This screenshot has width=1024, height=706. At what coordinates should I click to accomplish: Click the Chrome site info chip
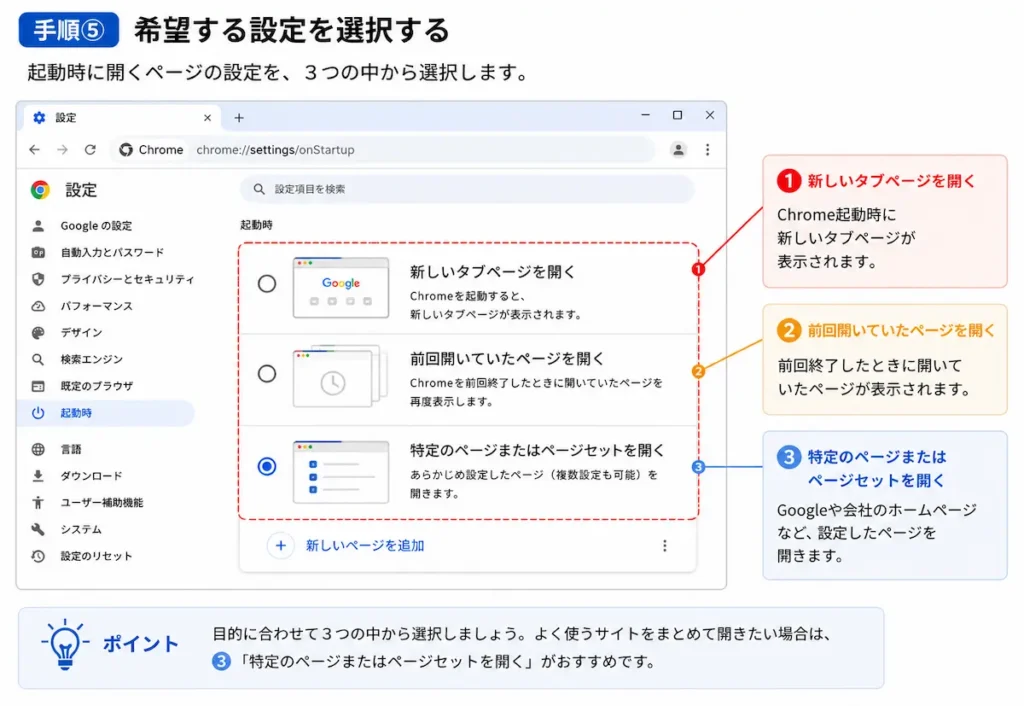(151, 150)
